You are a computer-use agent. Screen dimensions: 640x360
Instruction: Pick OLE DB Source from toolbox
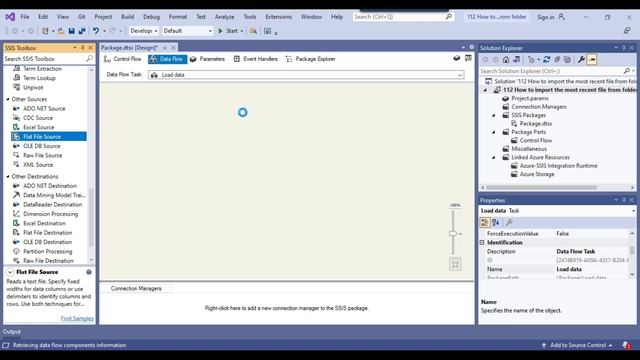tap(42, 146)
